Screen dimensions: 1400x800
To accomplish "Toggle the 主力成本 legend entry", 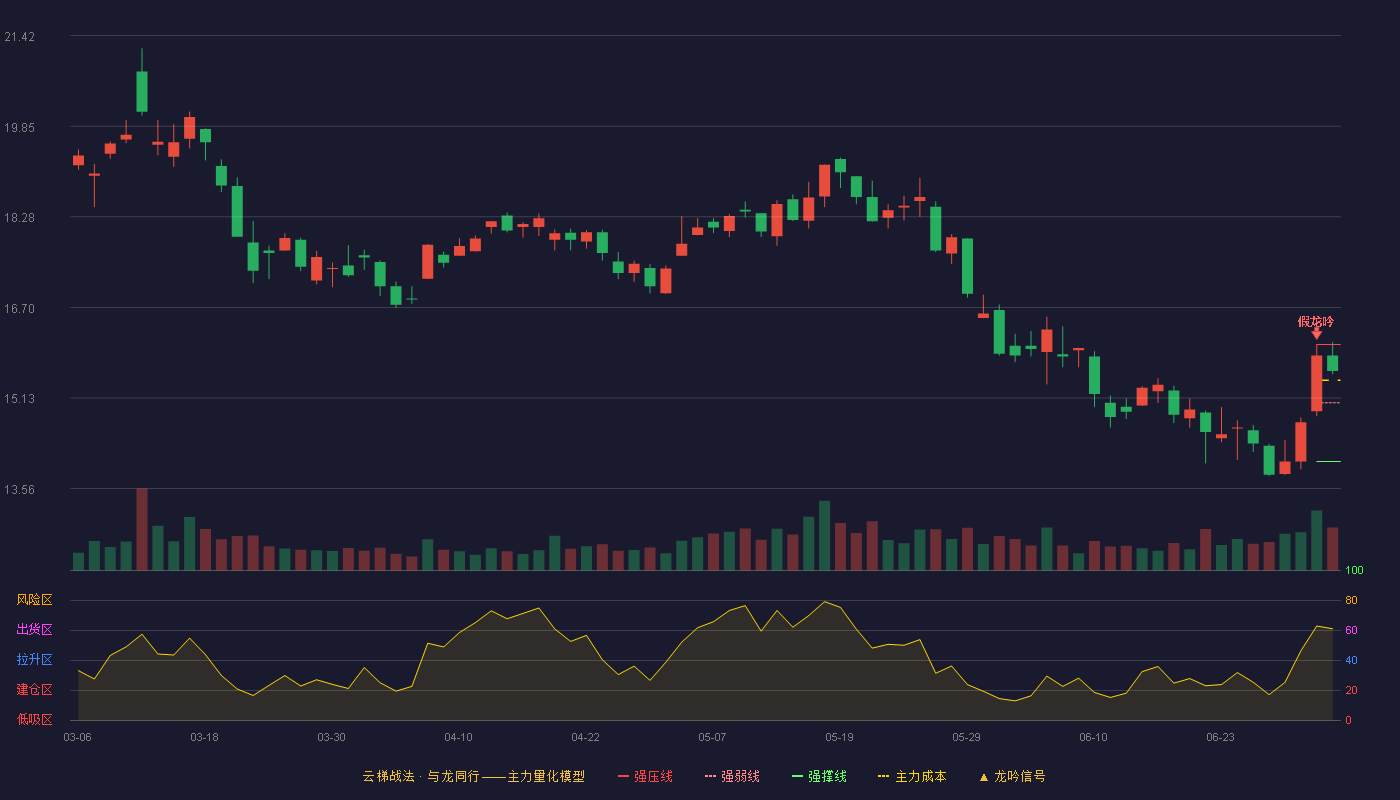I will [x=912, y=776].
